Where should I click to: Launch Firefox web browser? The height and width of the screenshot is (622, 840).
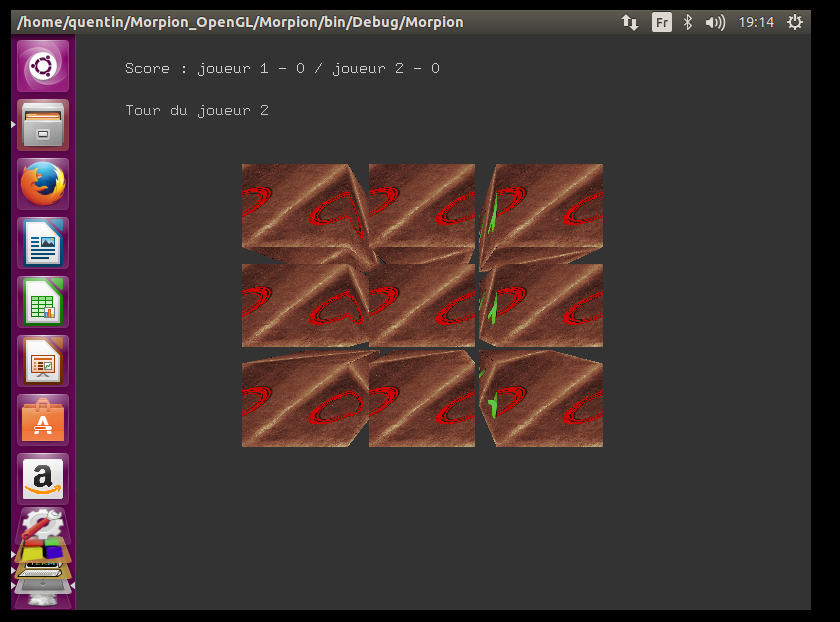tap(43, 184)
